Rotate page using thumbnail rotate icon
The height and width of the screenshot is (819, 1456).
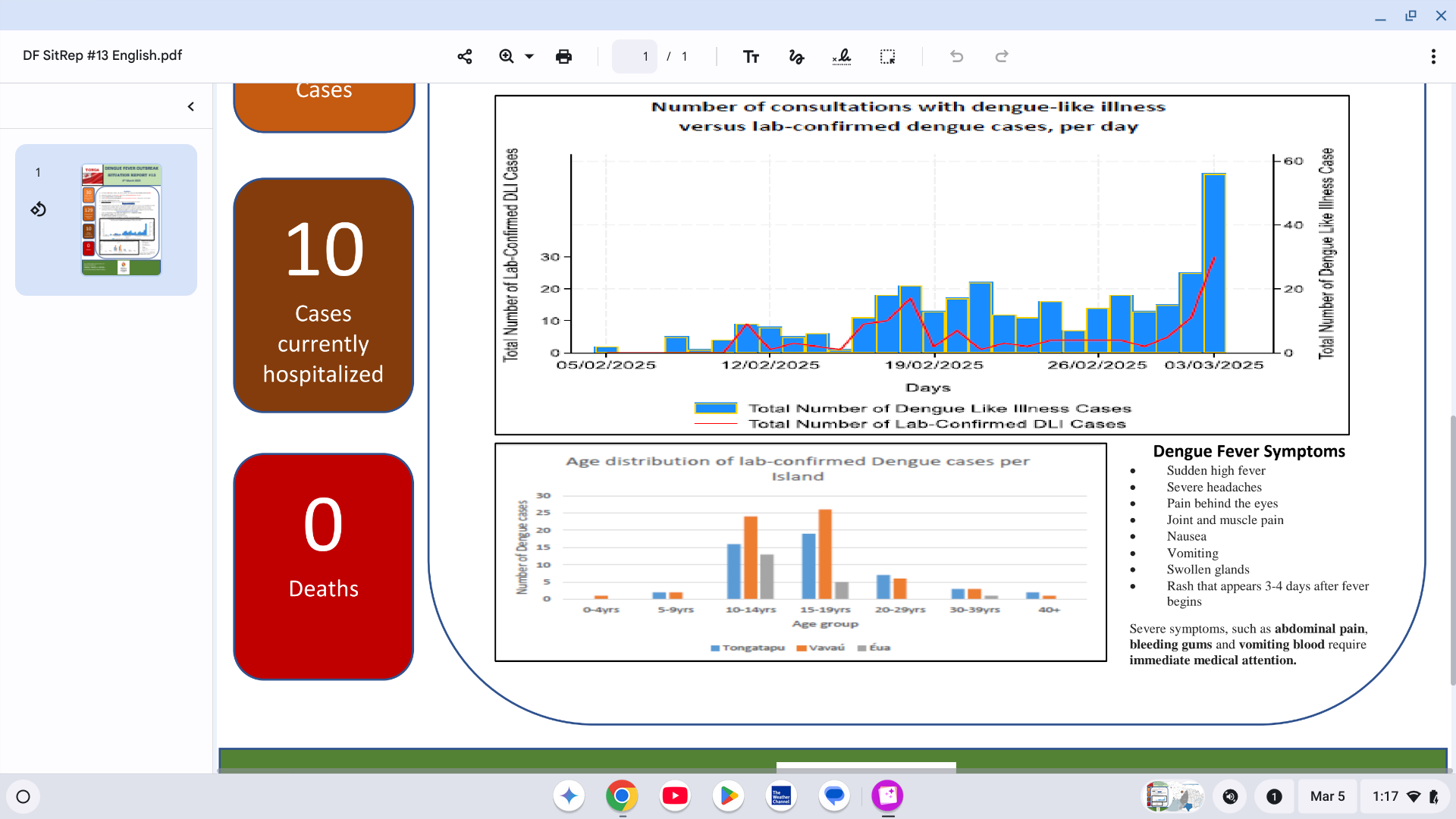(x=39, y=209)
